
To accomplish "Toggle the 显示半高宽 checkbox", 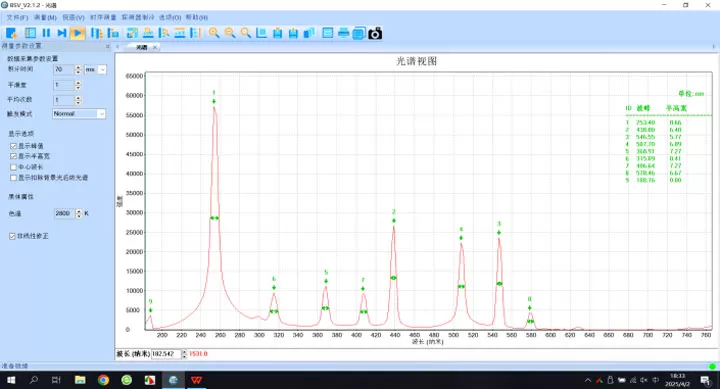I will [13, 157].
